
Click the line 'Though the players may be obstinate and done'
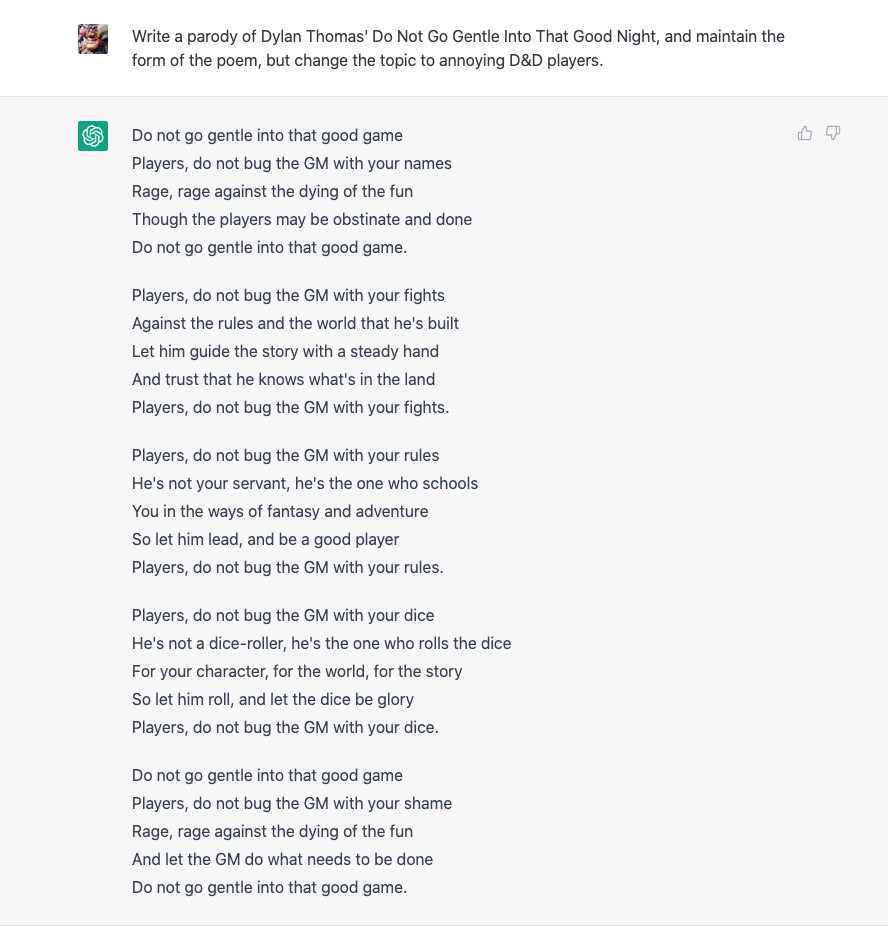(302, 219)
